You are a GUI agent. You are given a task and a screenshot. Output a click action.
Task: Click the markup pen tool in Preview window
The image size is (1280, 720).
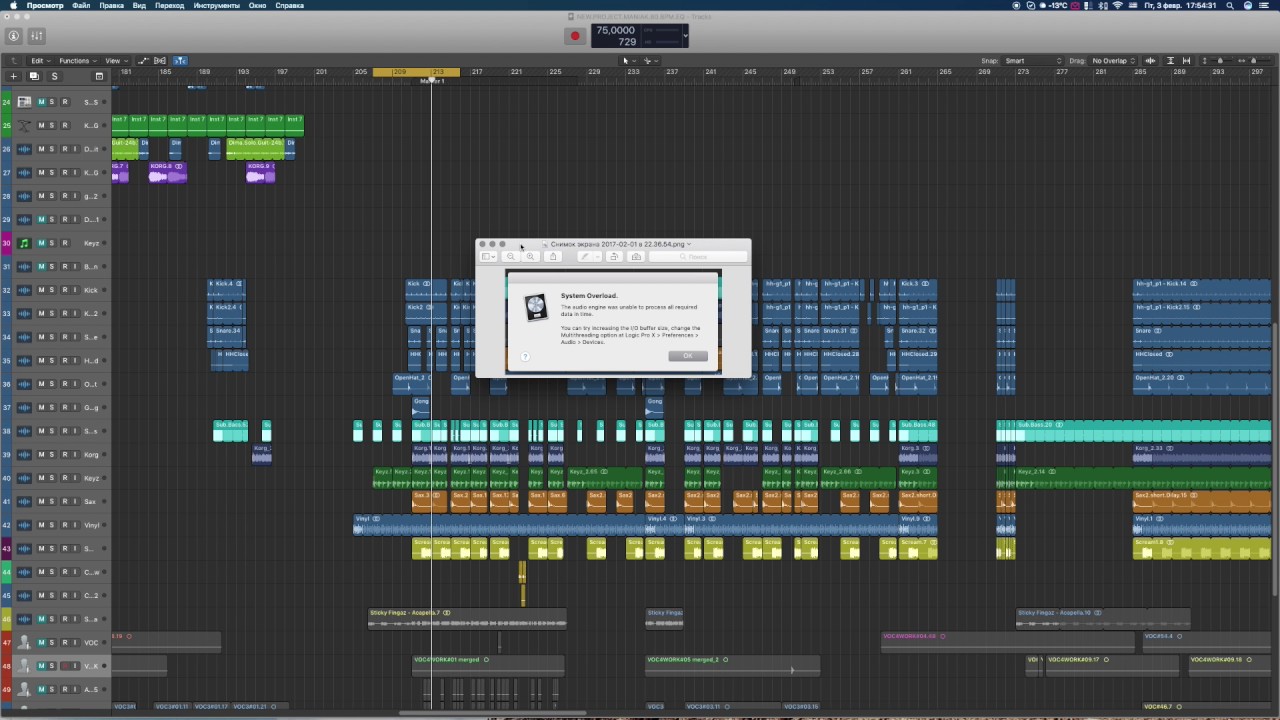586,257
